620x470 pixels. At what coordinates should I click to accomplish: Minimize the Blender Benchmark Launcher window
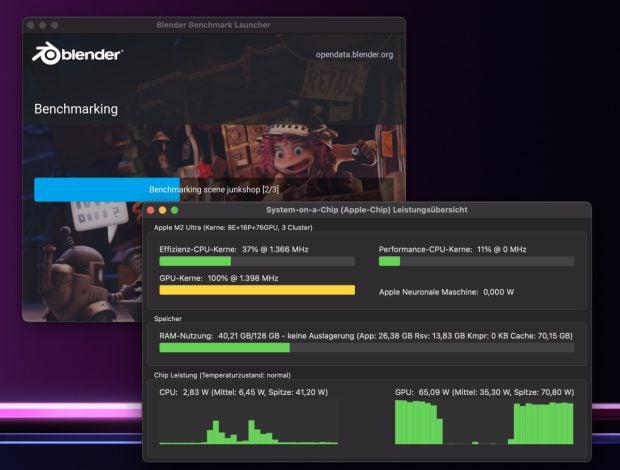(44, 23)
